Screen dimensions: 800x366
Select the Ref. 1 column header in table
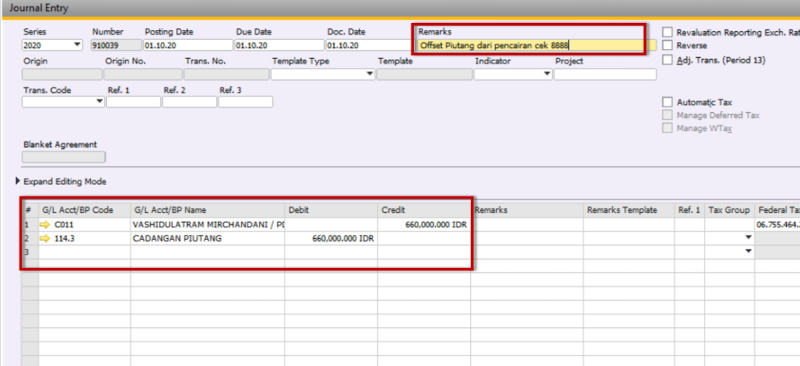click(689, 210)
